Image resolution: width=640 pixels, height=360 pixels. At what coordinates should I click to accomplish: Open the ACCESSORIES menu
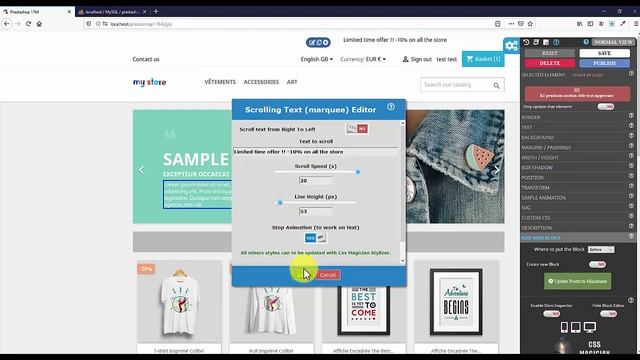click(x=261, y=82)
